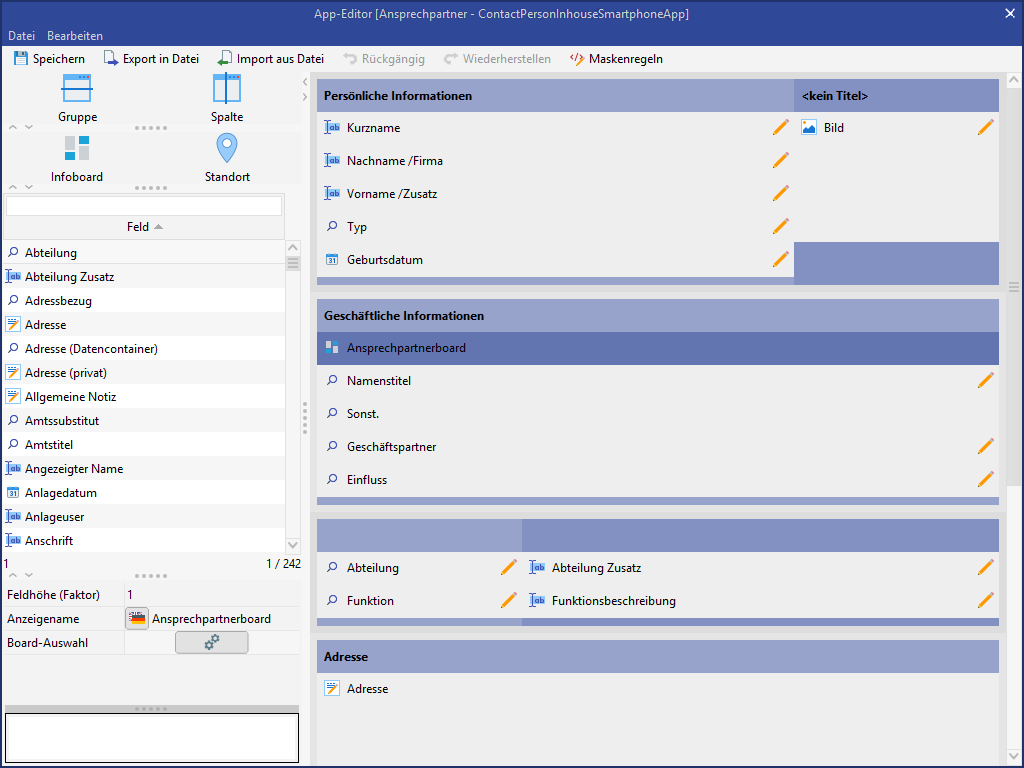The width and height of the screenshot is (1024, 768).
Task: Click the Standort location pin icon
Action: [227, 149]
